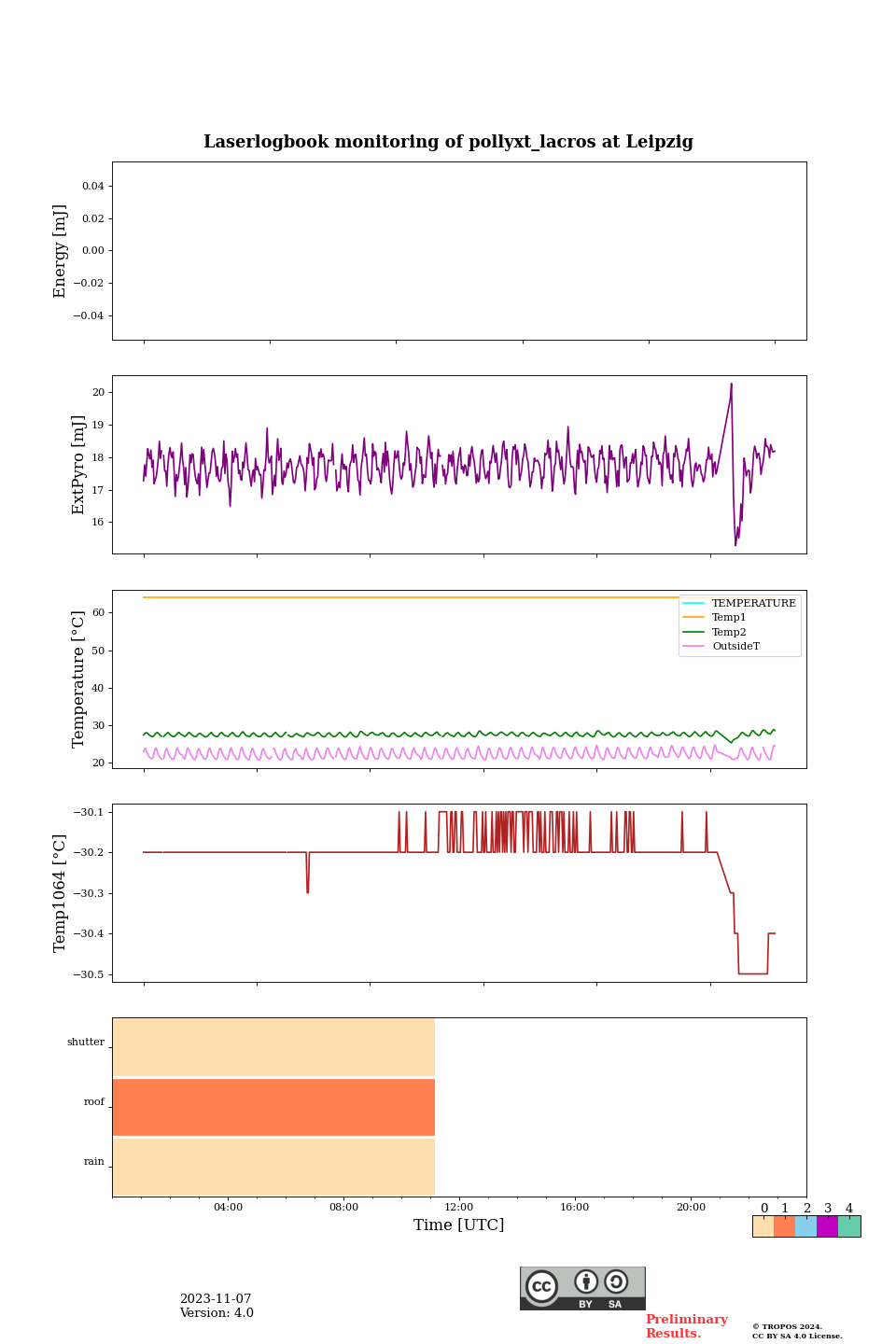Screen dimensions: 896x1344
Task: Click the date 2023-11-07 text
Action: tap(216, 1299)
